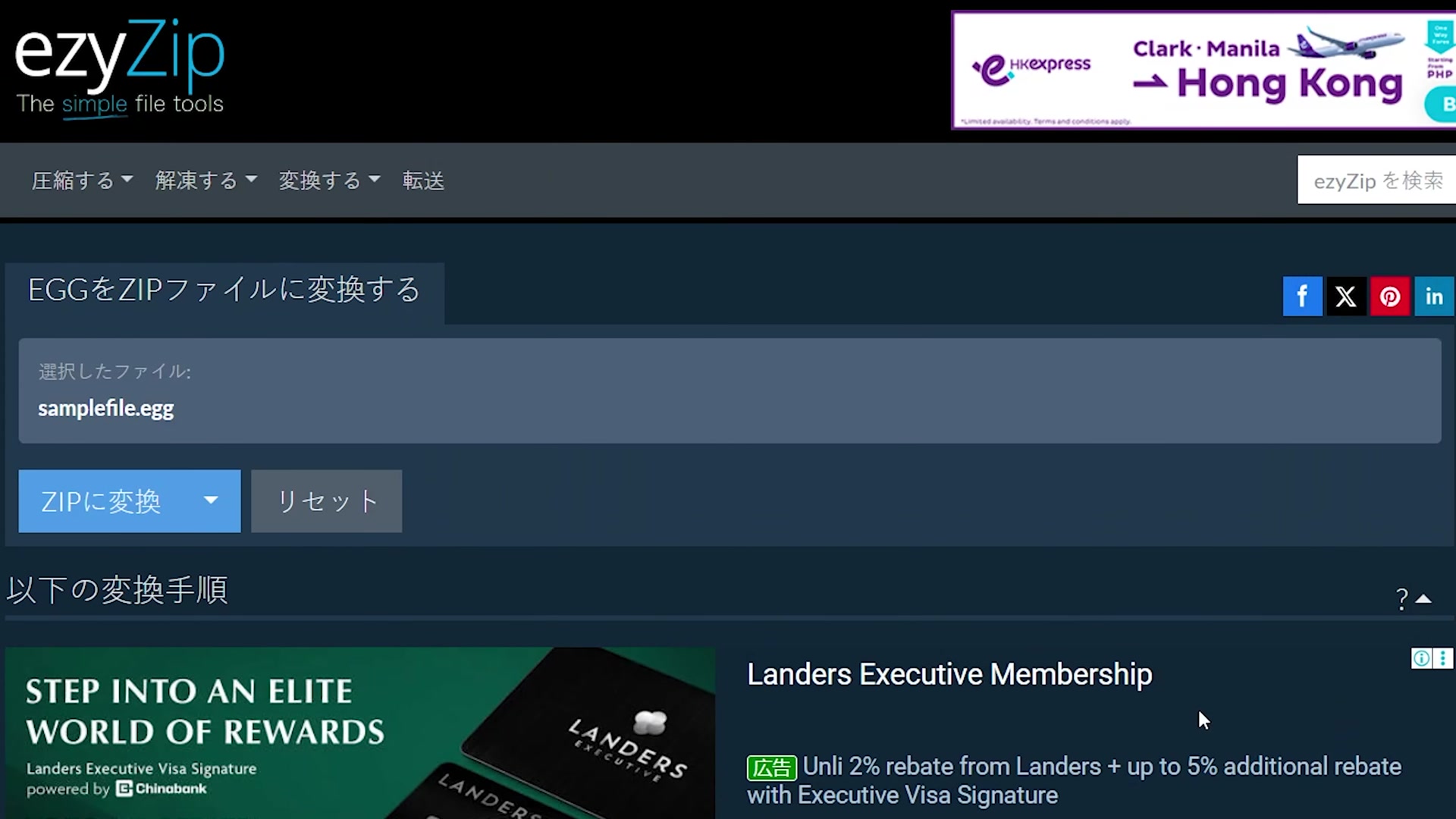Image resolution: width=1456 pixels, height=819 pixels.
Task: Collapse the 以下の変換手順 section arrow
Action: (1424, 599)
